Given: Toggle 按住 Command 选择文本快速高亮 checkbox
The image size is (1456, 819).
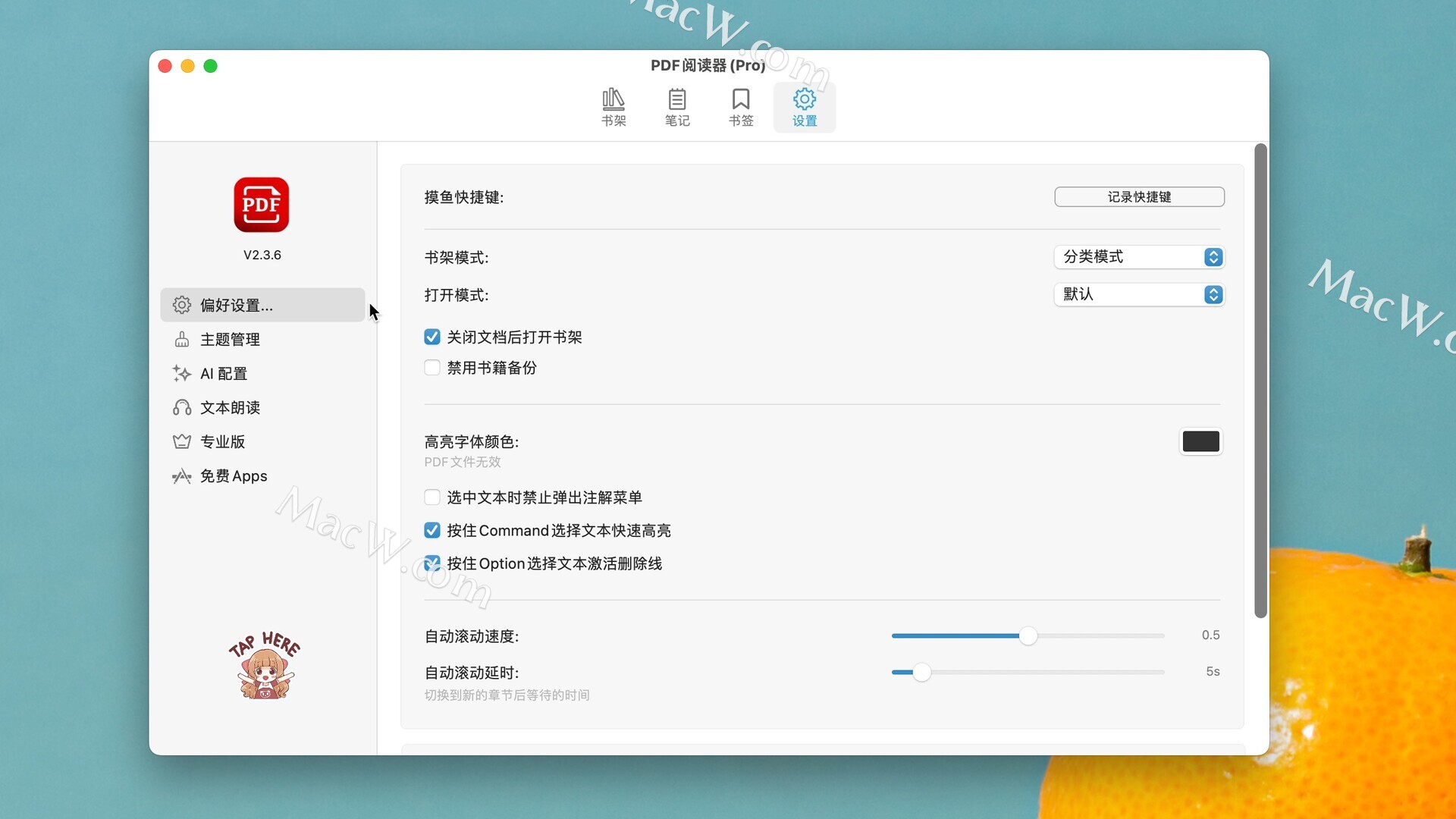Looking at the screenshot, I should (432, 530).
